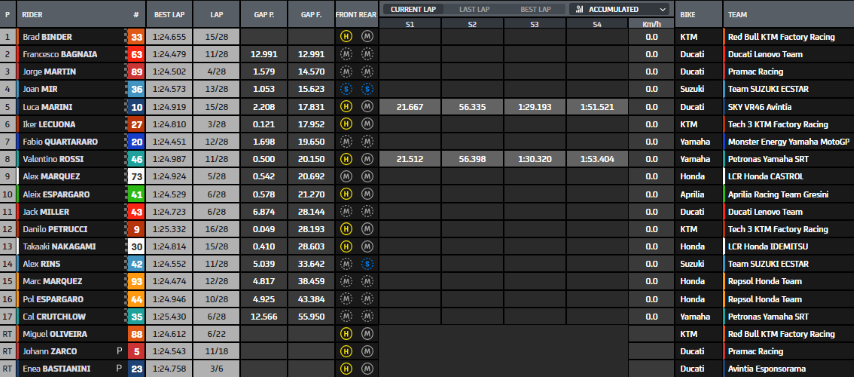
Task: Click Joan Mir's blue soft rear tyre icon
Action: tap(367, 89)
